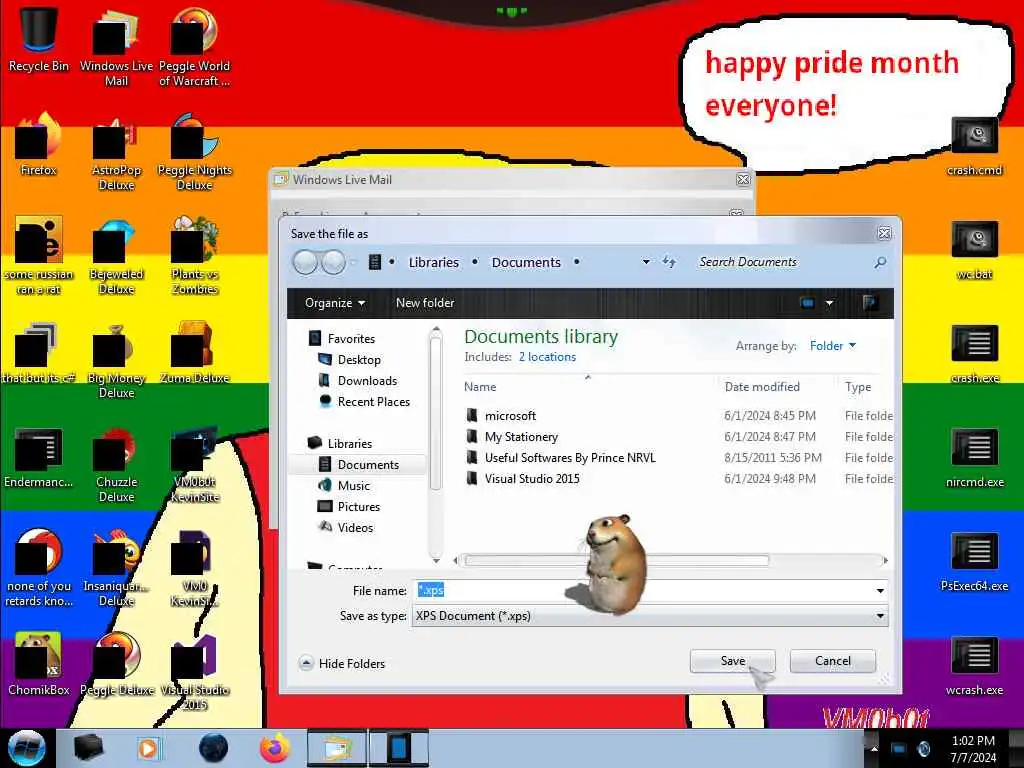This screenshot has width=1024, height=768.
Task: Click horizontal scrollbar in file list
Action: [x=617, y=560]
